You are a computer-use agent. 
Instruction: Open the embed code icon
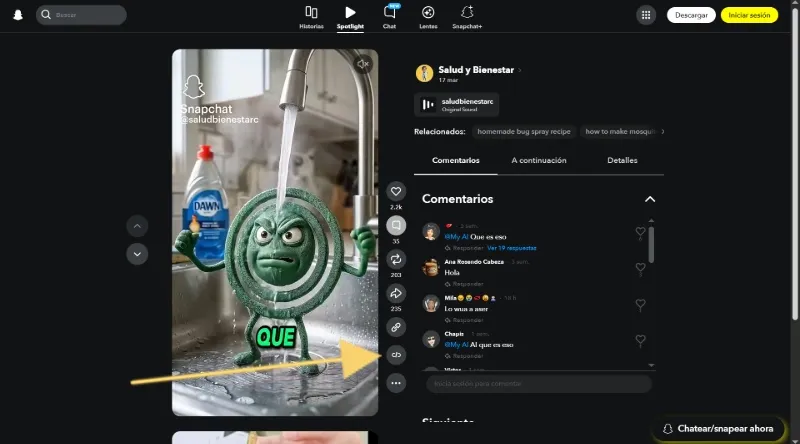tap(396, 355)
